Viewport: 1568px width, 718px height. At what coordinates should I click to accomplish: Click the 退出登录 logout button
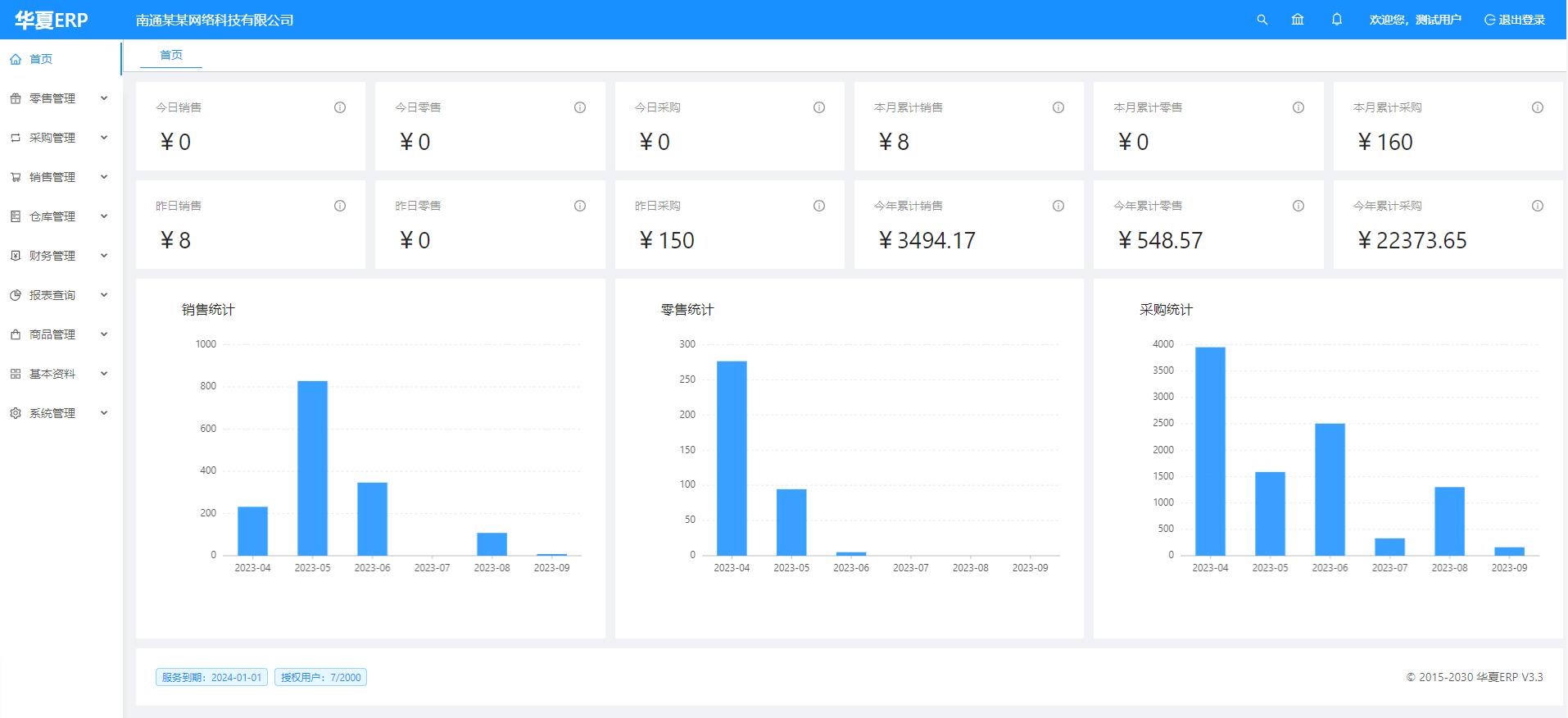(x=1515, y=20)
